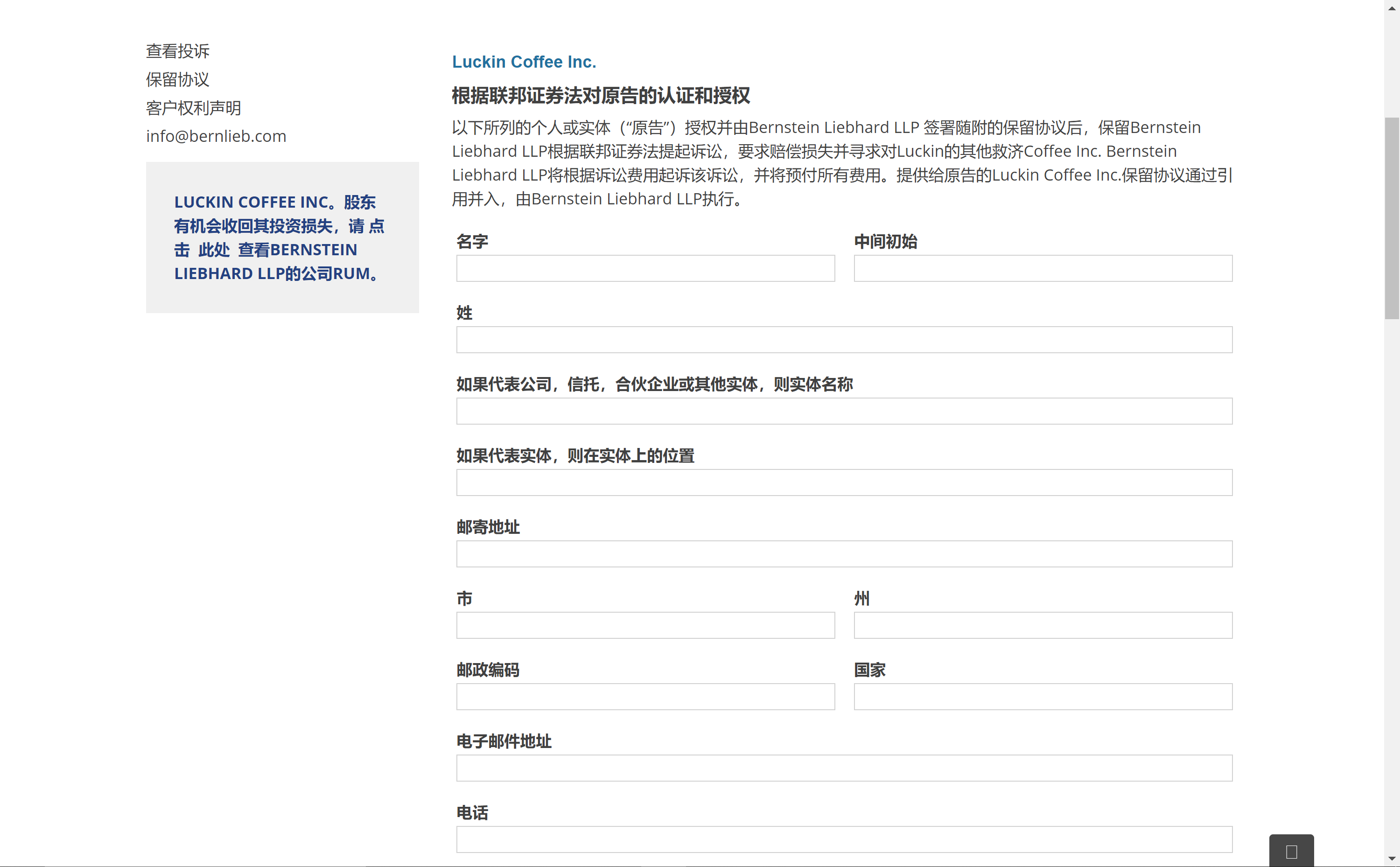Open the 查看投诉 link

coord(178,51)
